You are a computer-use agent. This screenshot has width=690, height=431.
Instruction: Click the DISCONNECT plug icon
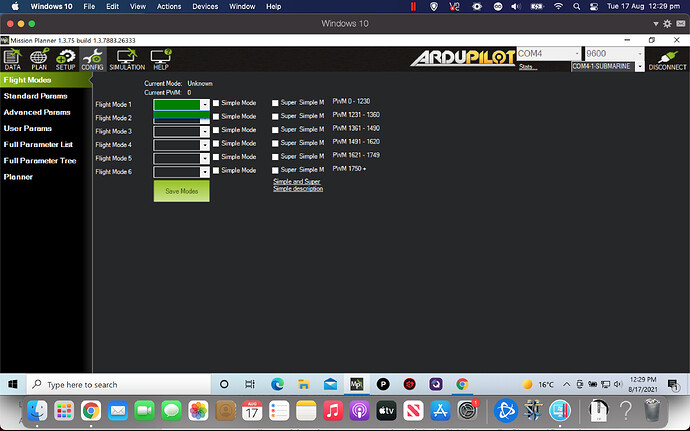666,60
